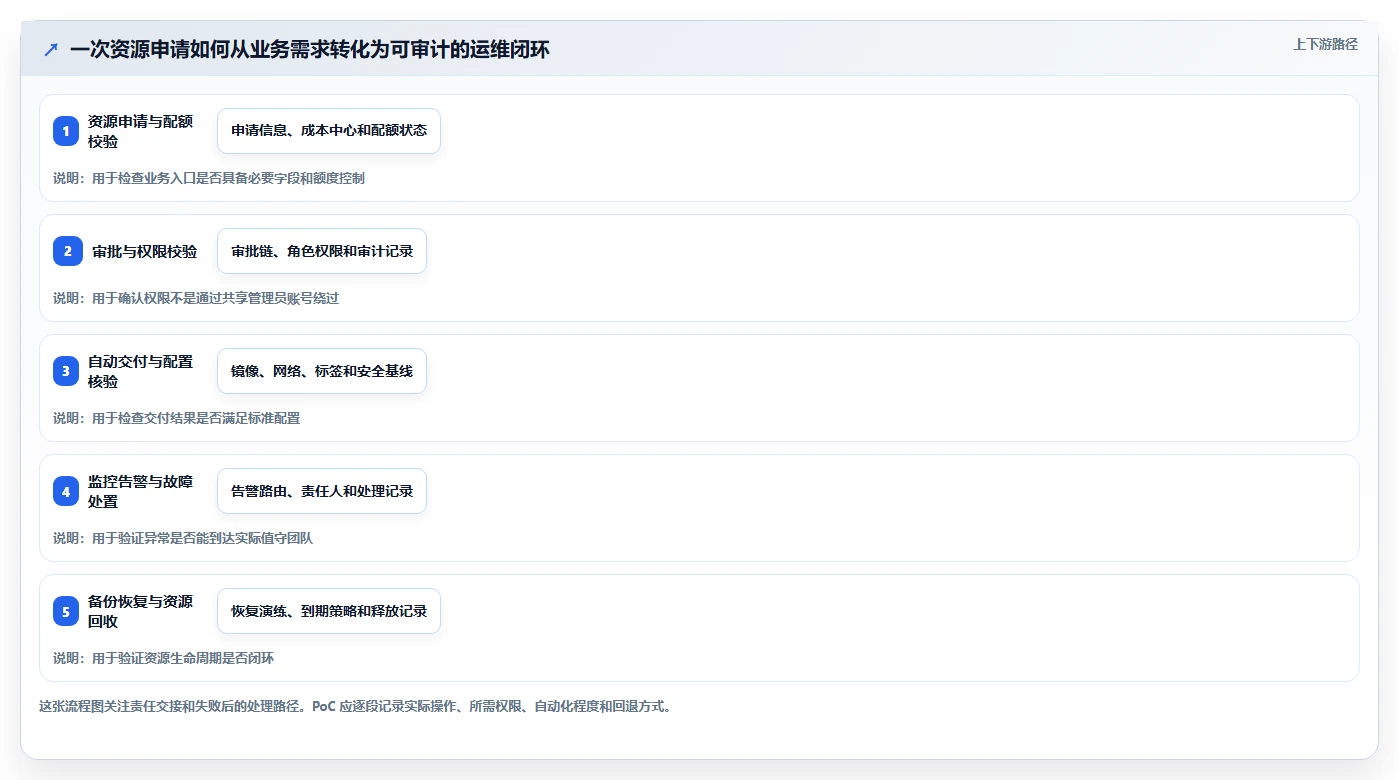Image resolution: width=1399 pixels, height=780 pixels.
Task: Select step number 3 badge
Action: point(66,371)
